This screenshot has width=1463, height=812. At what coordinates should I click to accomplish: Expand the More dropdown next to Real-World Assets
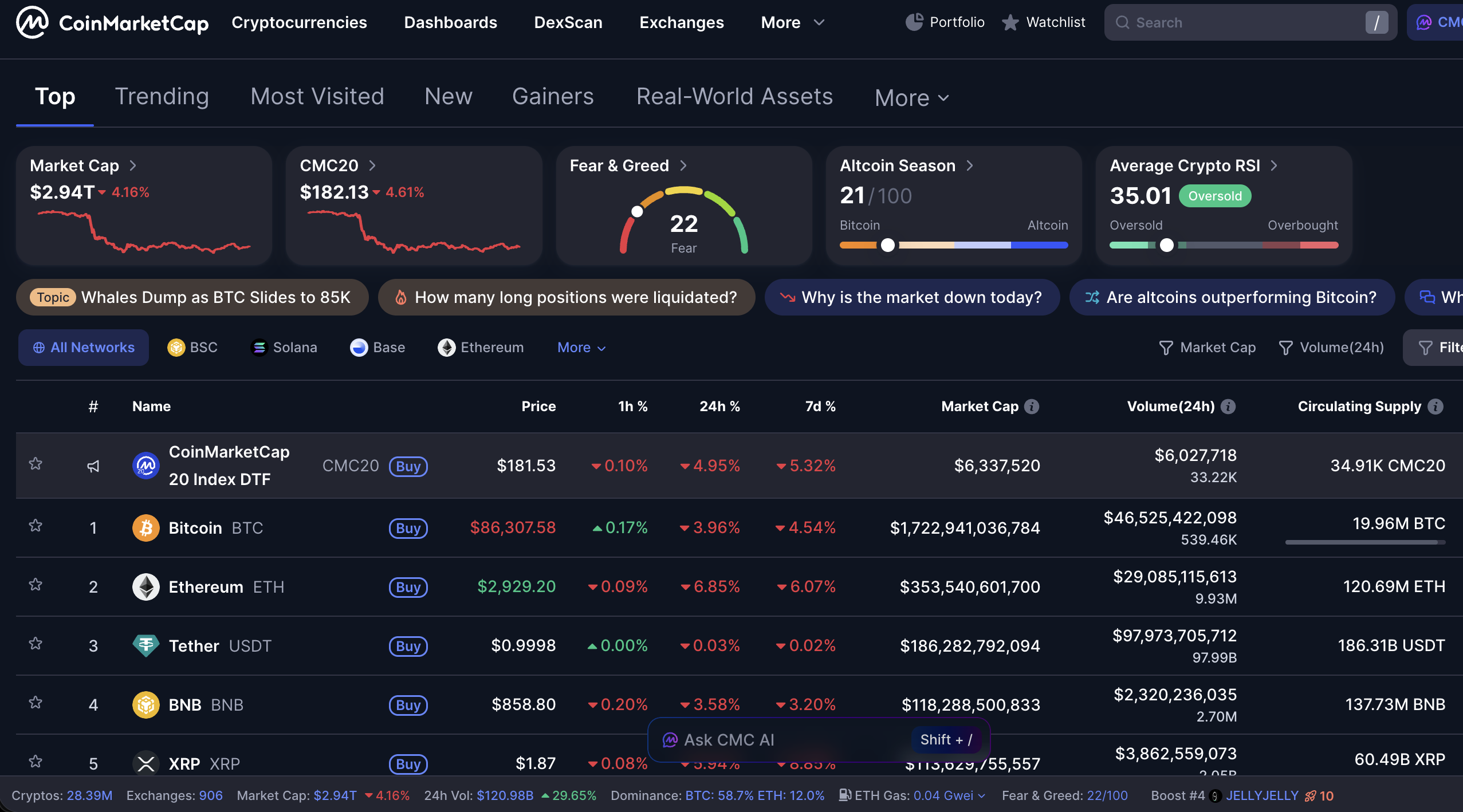[911, 98]
